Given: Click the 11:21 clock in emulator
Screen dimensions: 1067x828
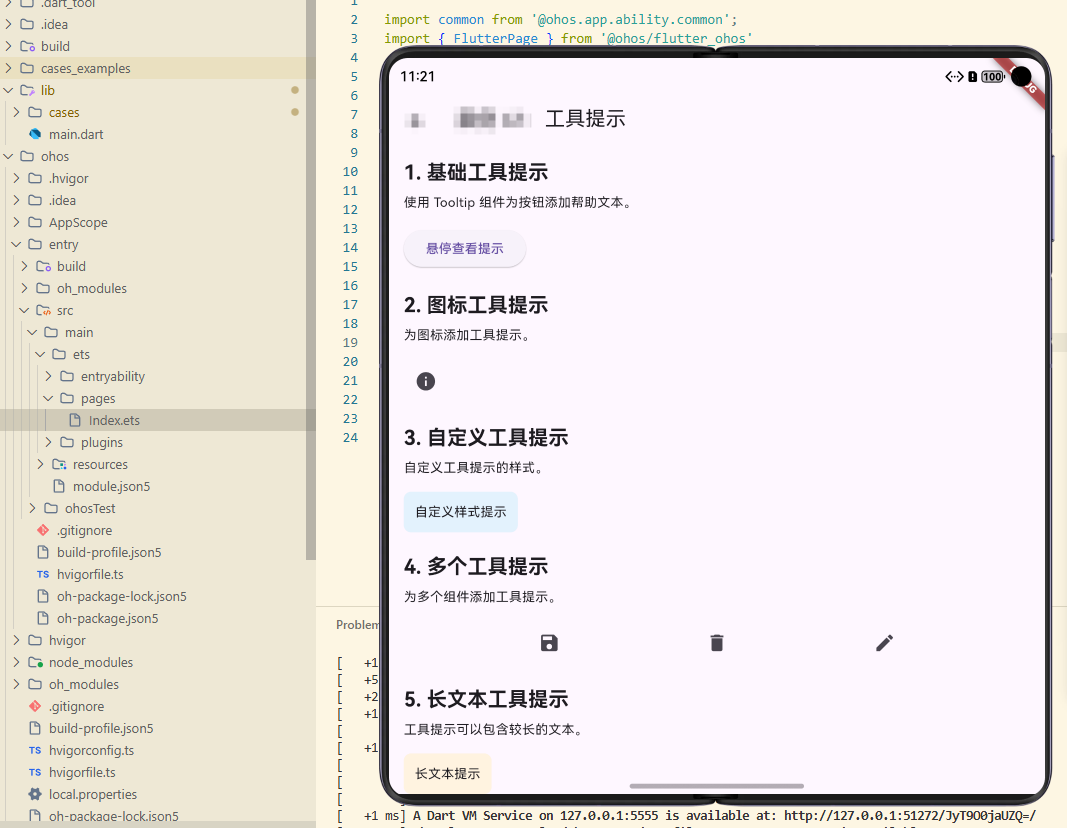Looking at the screenshot, I should click(x=417, y=76).
